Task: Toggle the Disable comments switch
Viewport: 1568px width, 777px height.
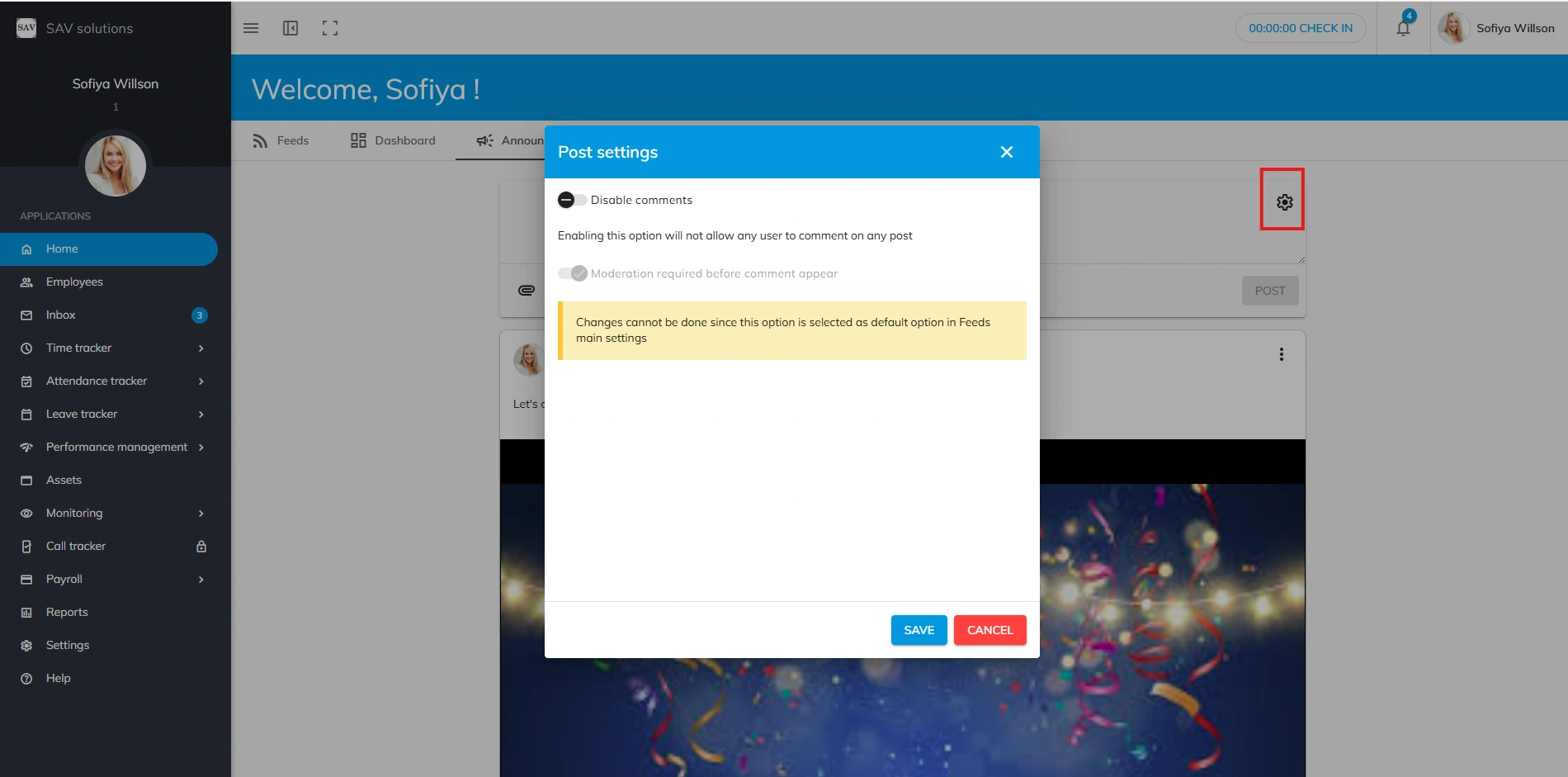Action: coord(572,200)
